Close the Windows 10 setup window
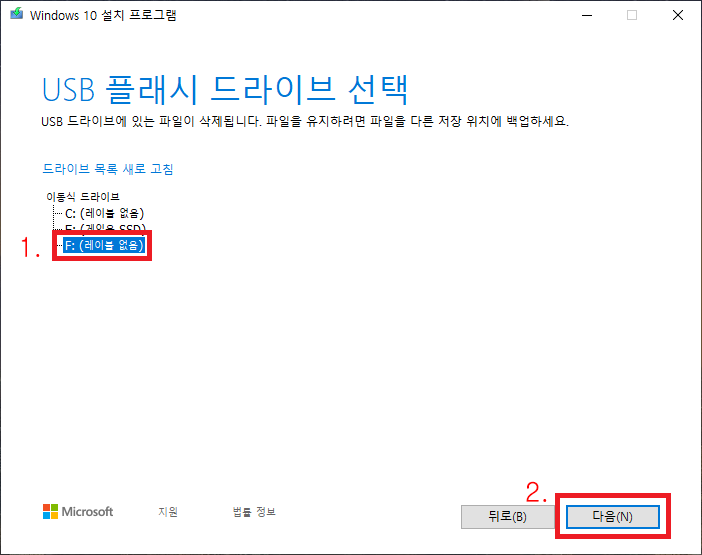702x555 pixels. [678, 15]
